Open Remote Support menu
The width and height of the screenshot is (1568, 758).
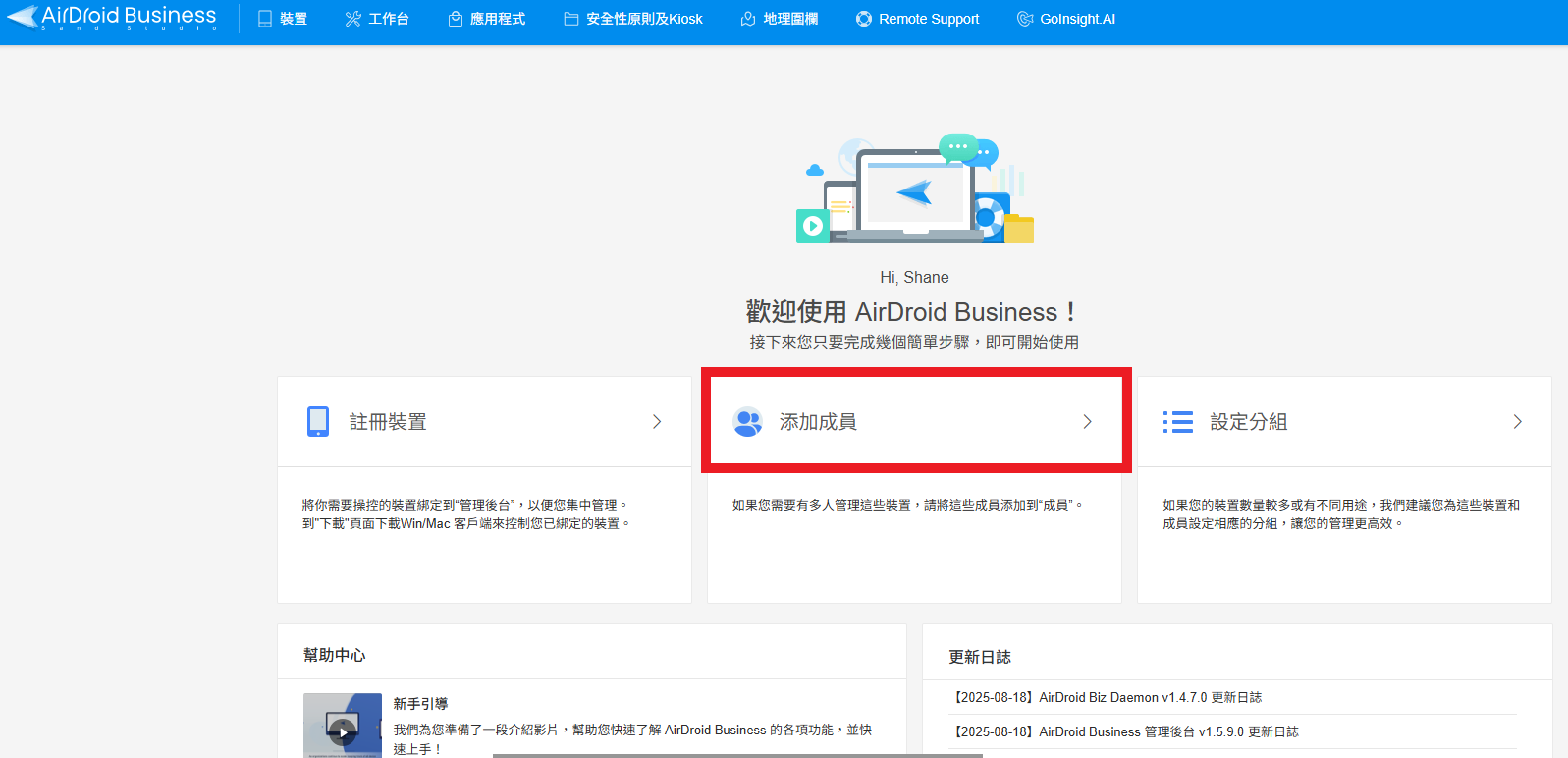(x=918, y=19)
